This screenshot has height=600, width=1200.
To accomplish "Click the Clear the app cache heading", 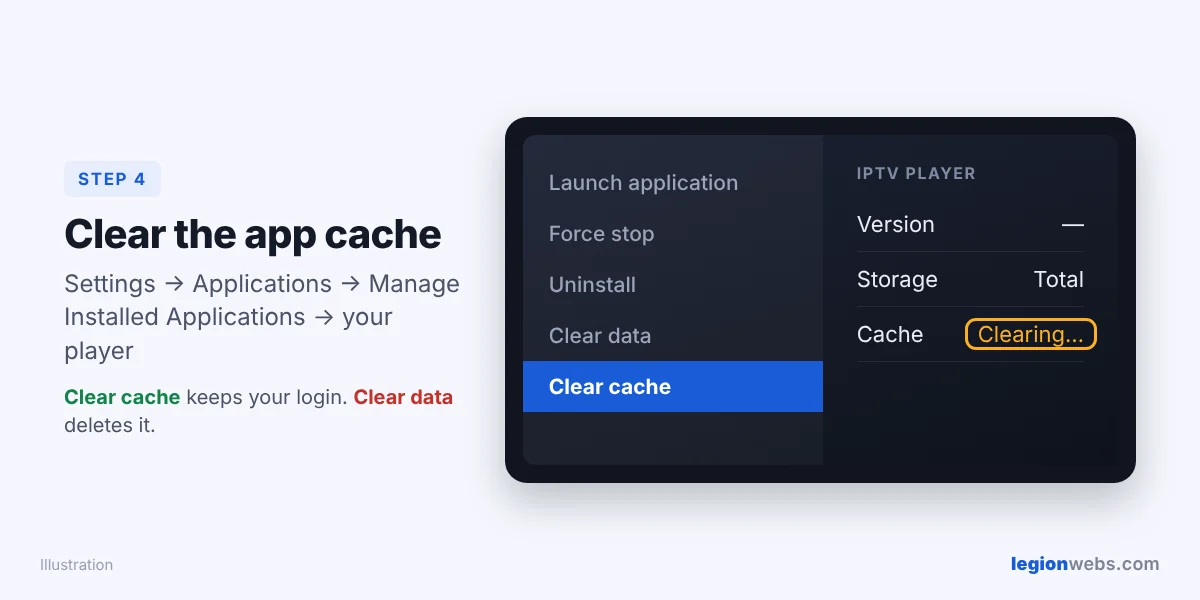I will (253, 235).
